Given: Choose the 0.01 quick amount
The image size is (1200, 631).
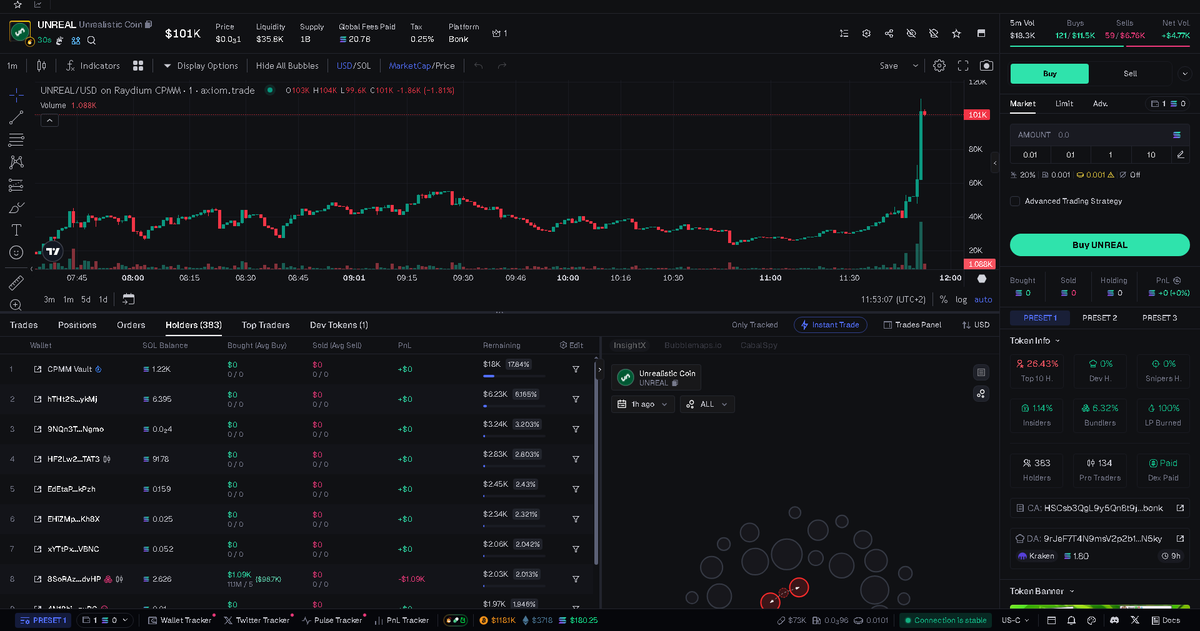Looking at the screenshot, I should tap(1030, 154).
